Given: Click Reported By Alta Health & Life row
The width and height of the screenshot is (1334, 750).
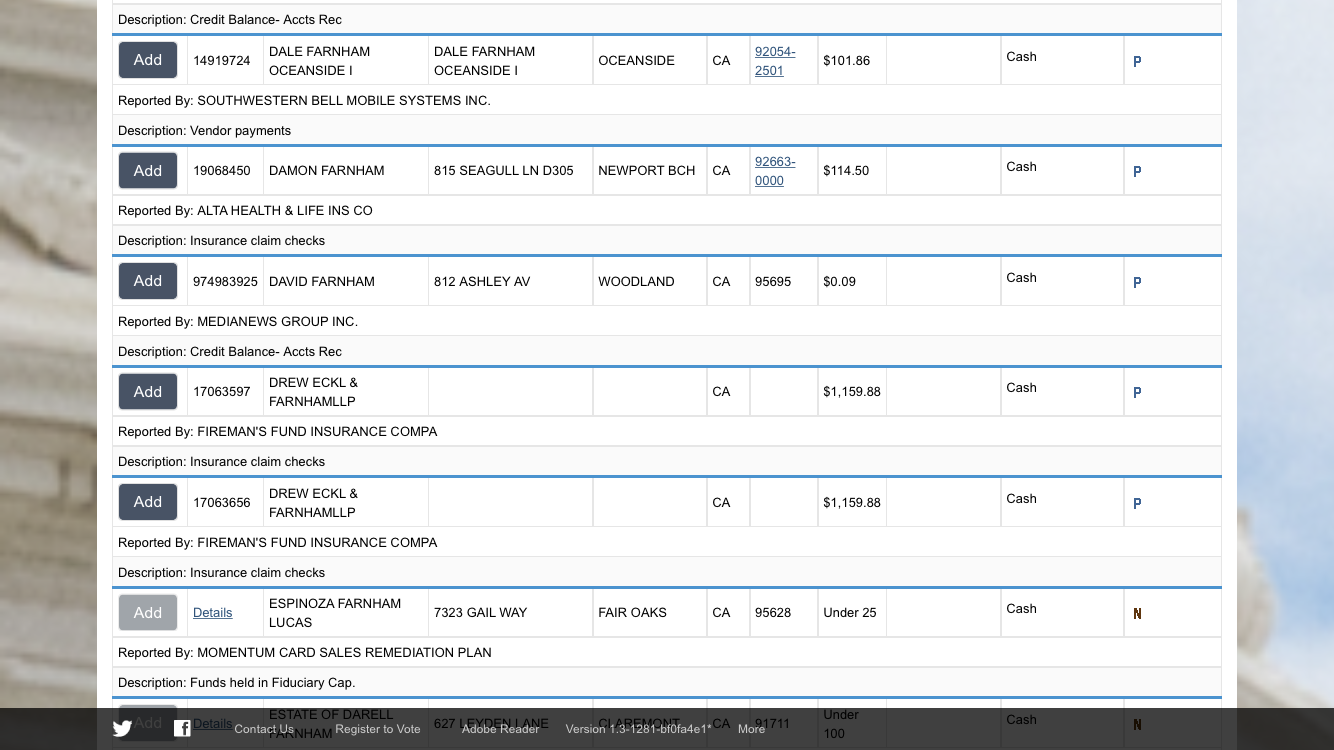Looking at the screenshot, I should pyautogui.click(x=667, y=211).
